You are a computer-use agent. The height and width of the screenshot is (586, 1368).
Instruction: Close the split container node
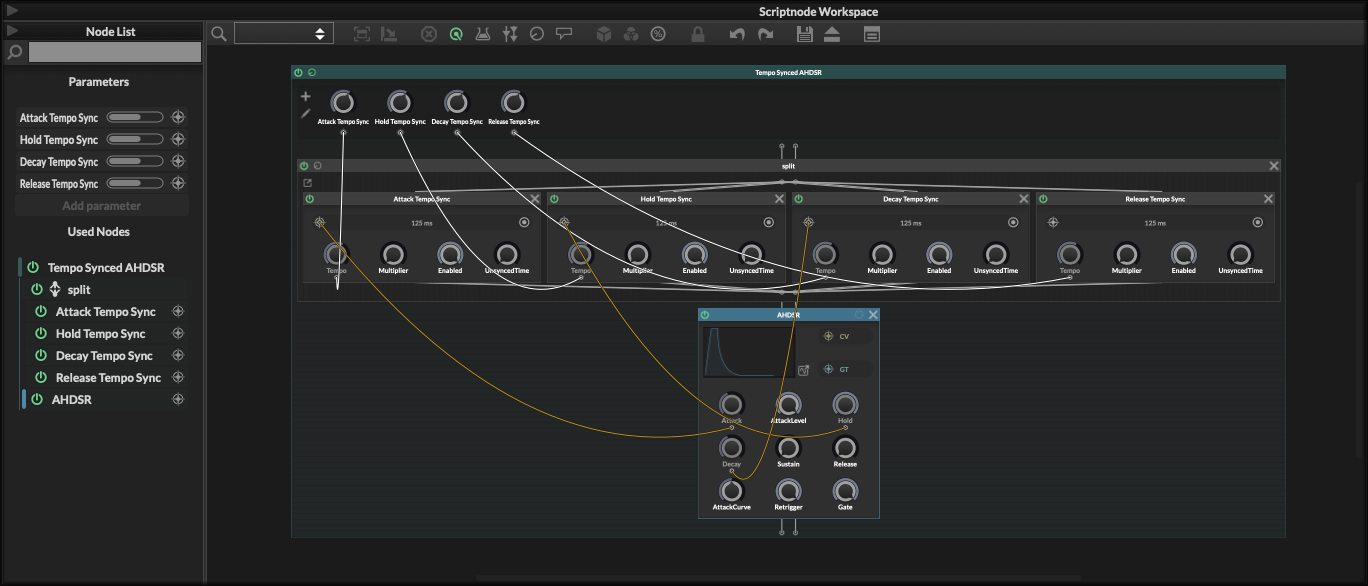(1274, 166)
